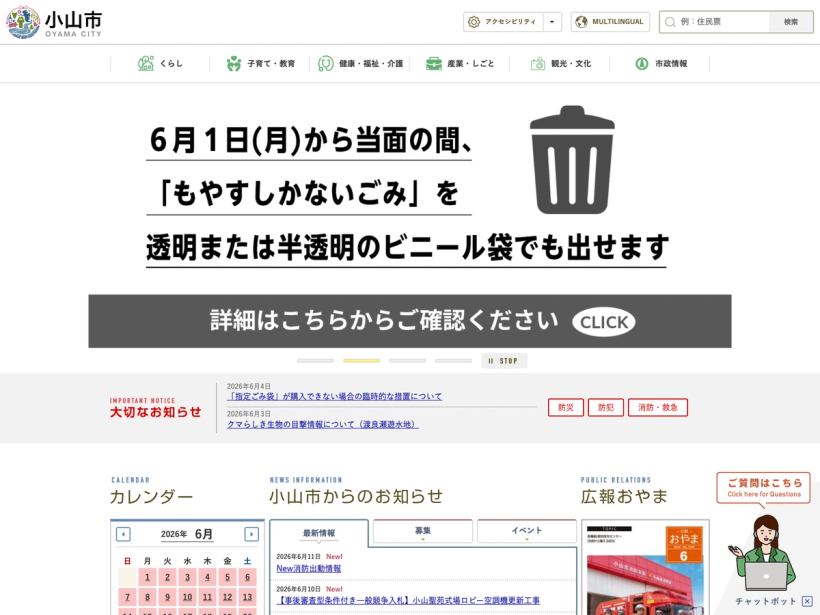Open the 広報おやま June issue cover
Image resolution: width=820 pixels, height=615 pixels.
coord(645,568)
